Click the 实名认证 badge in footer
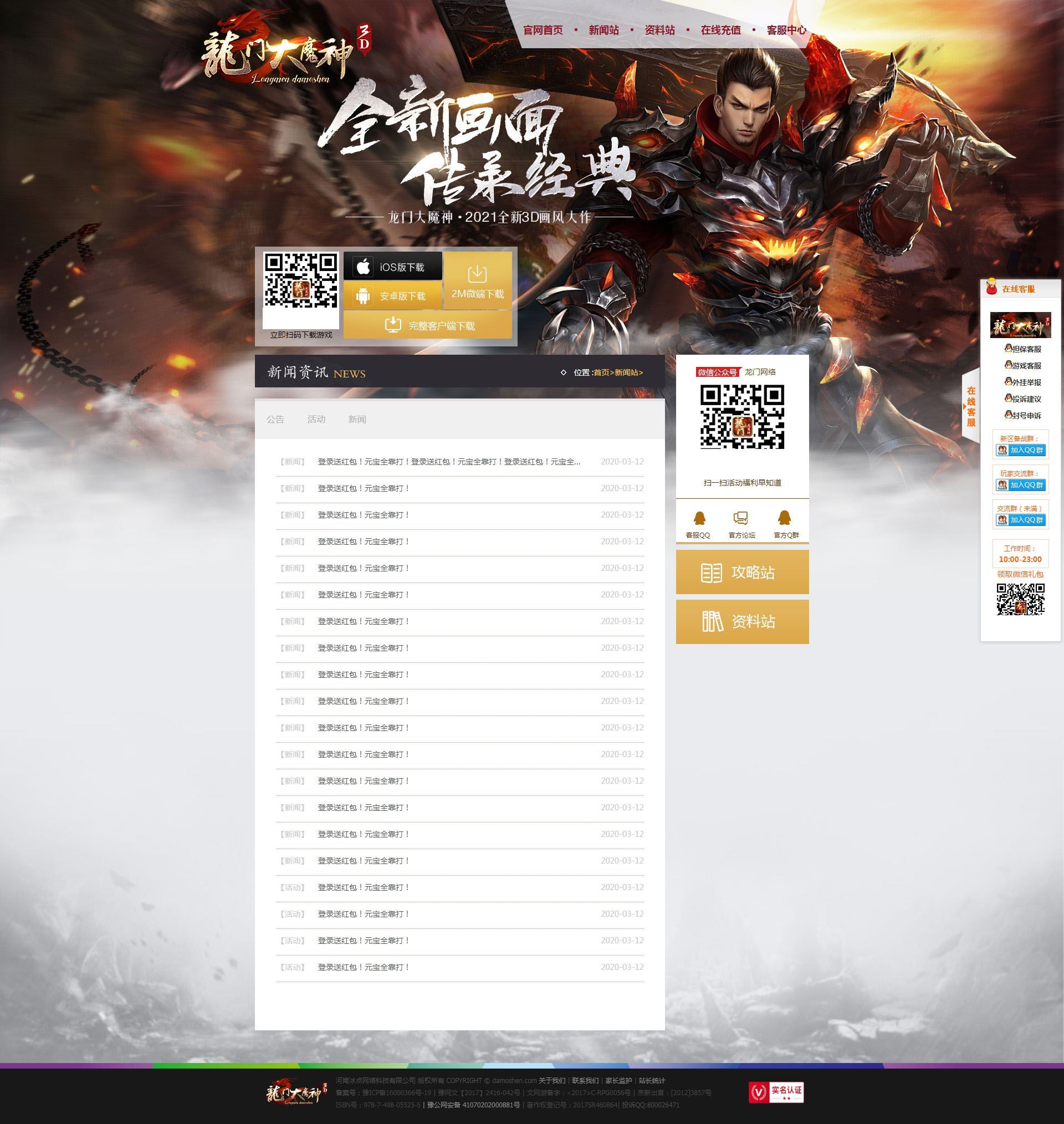Screen dimensions: 1064x1124 pos(776,1092)
